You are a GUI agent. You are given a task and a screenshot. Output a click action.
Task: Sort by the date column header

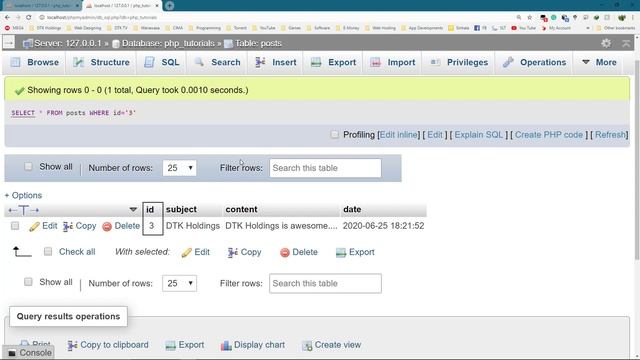coord(352,209)
